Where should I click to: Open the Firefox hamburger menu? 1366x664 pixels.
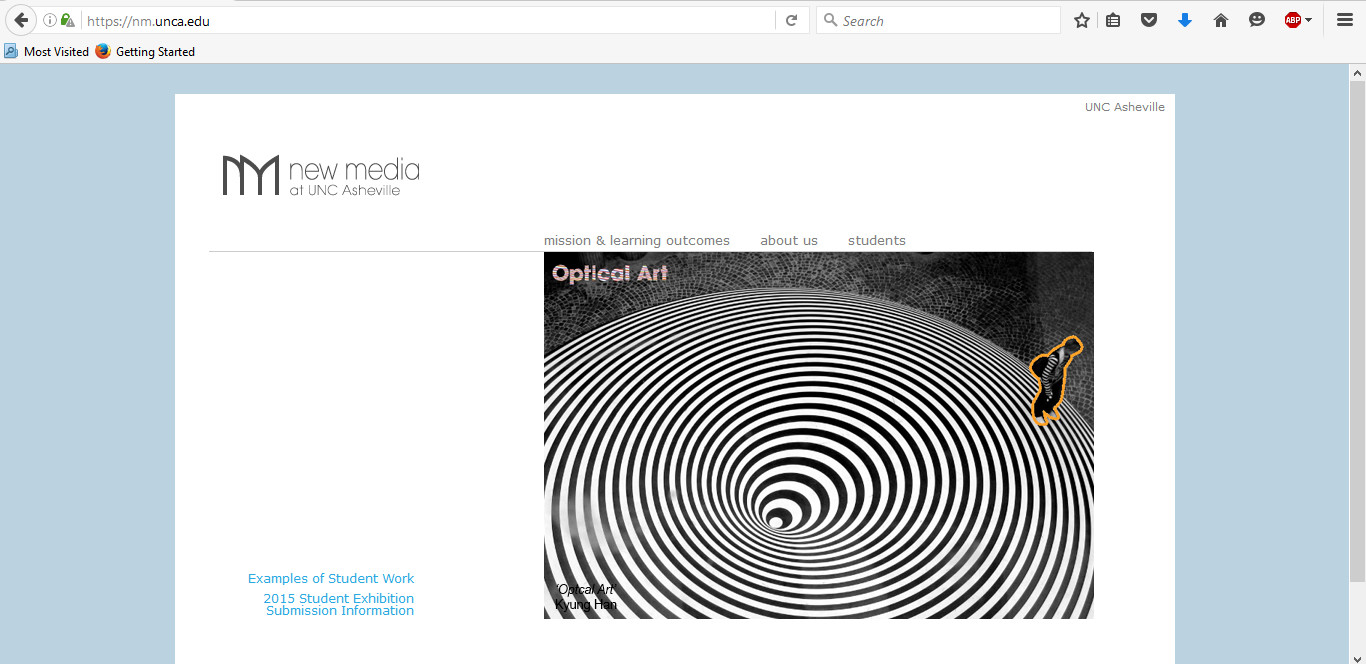(1345, 20)
